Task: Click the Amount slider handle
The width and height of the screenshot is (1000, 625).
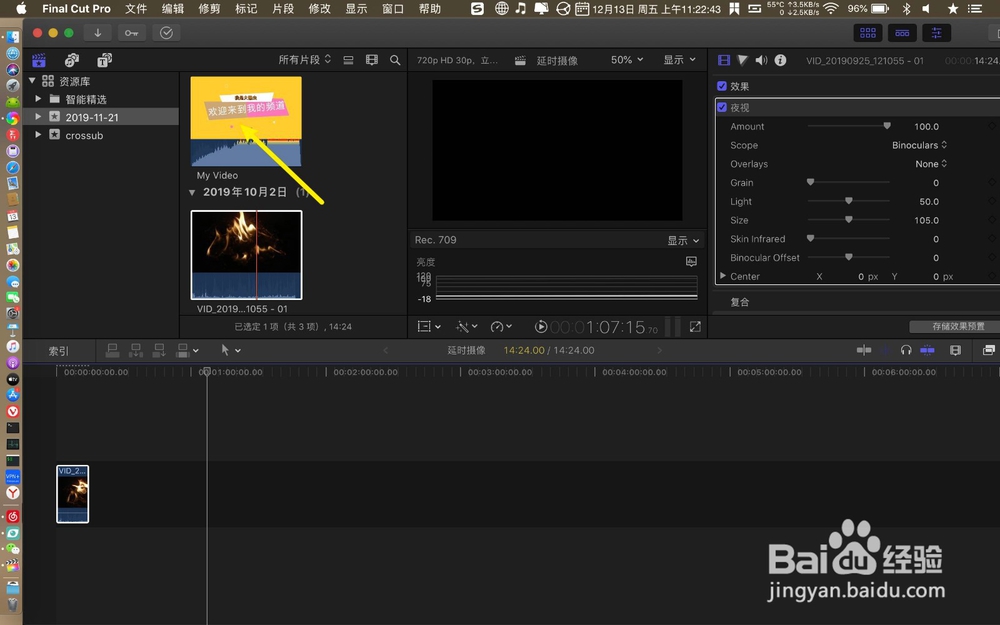Action: 886,126
